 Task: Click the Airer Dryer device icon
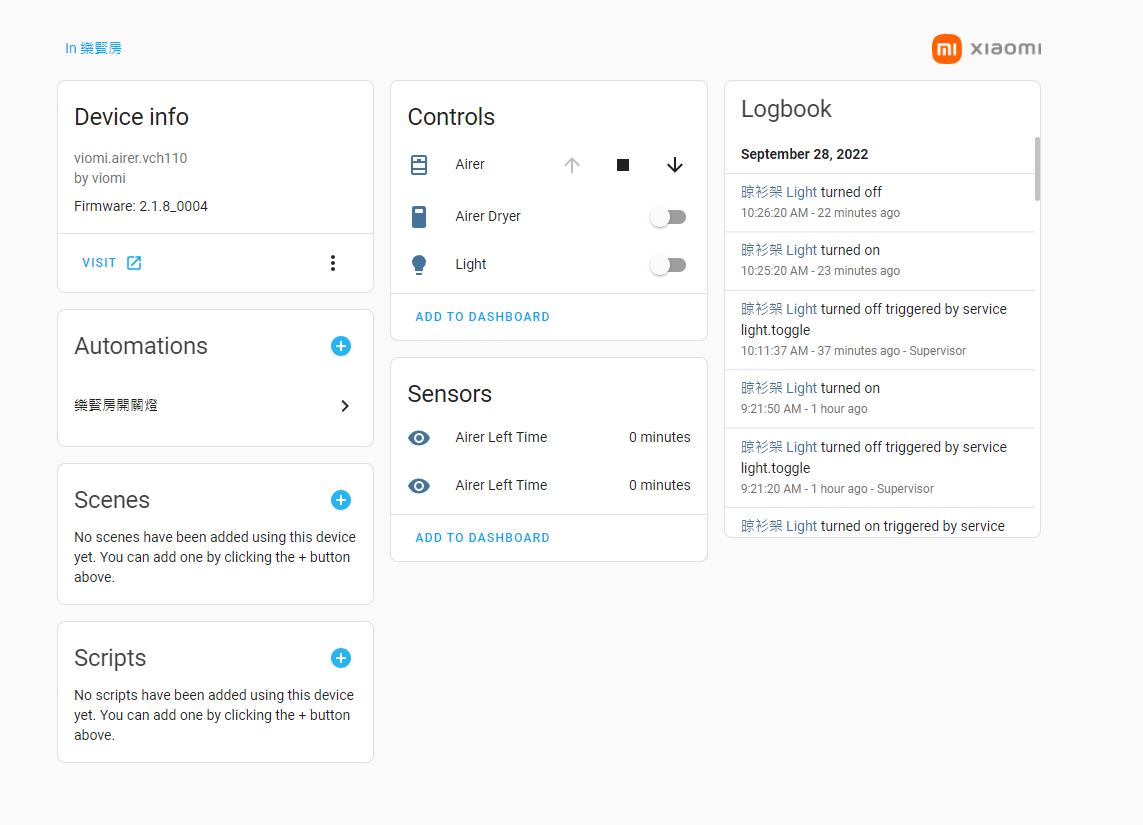pyautogui.click(x=419, y=216)
